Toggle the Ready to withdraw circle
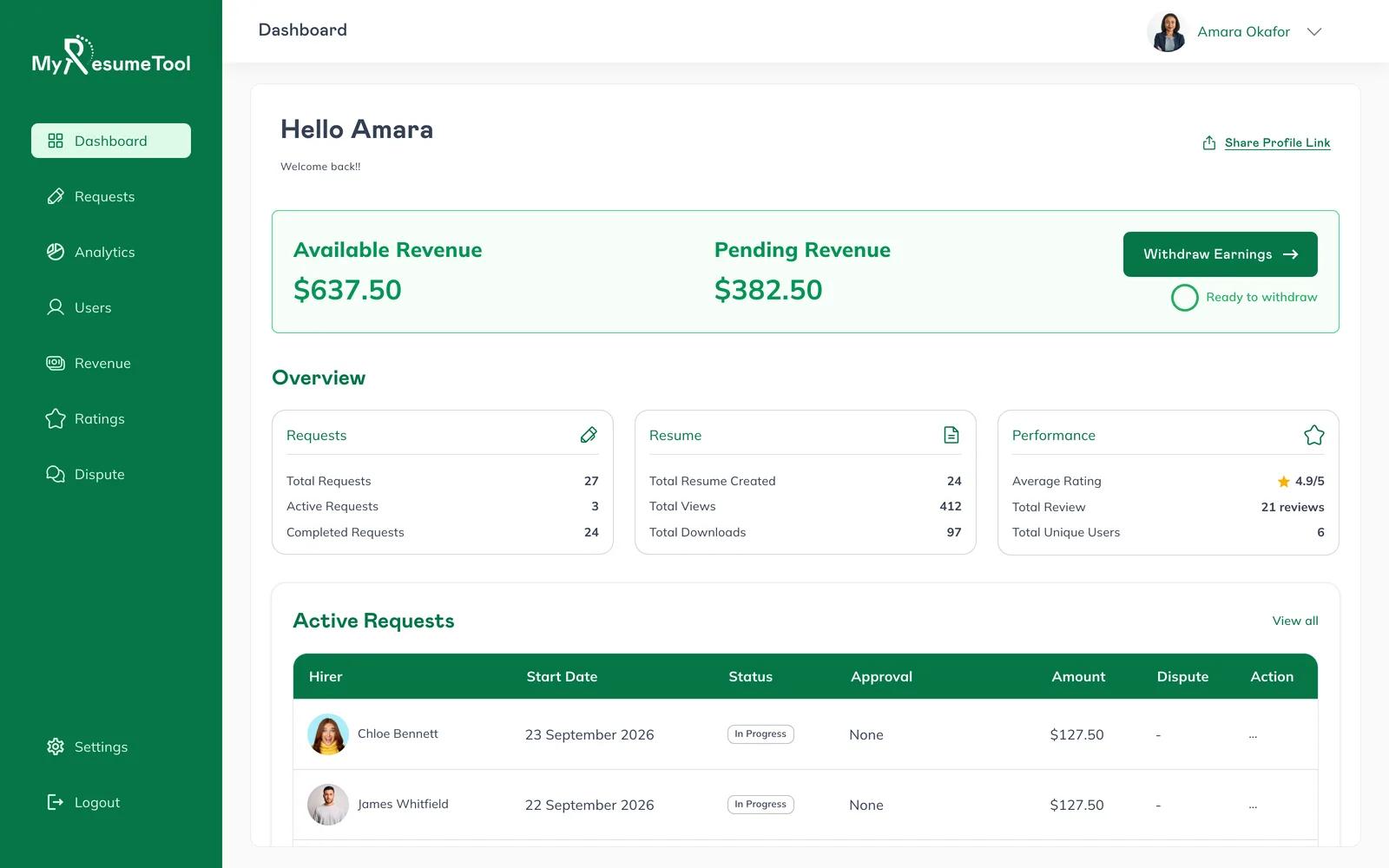Viewport: 1389px width, 868px height. [1185, 298]
